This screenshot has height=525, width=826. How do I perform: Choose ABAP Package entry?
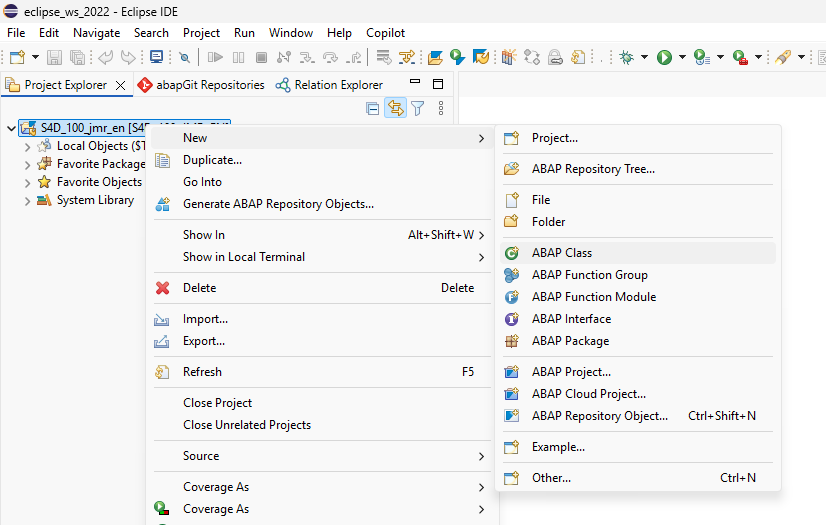click(637, 341)
